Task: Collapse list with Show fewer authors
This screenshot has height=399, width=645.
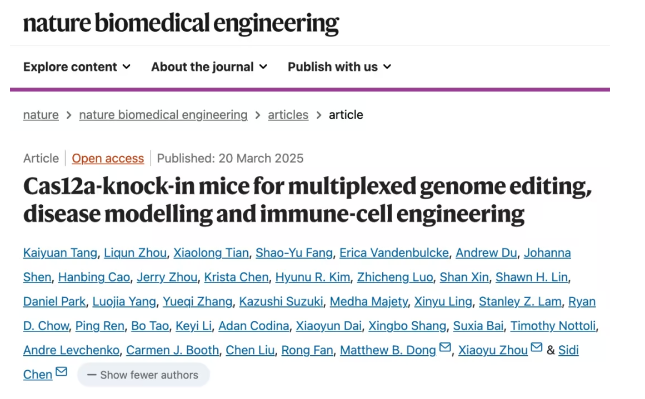Action: [x=143, y=375]
